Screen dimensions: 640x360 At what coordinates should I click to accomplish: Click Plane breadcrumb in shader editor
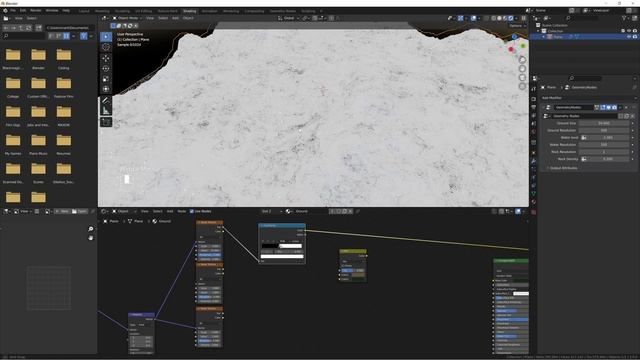(111, 221)
